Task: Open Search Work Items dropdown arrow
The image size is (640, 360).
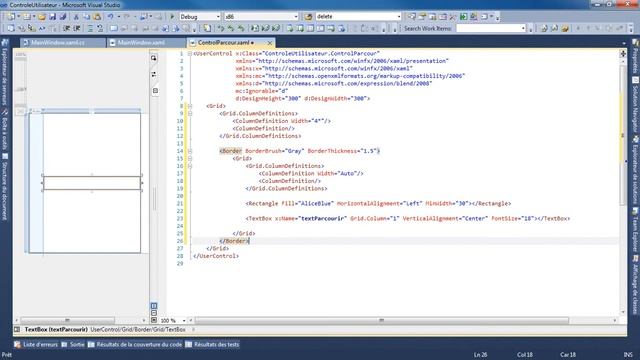Action: click(x=523, y=29)
